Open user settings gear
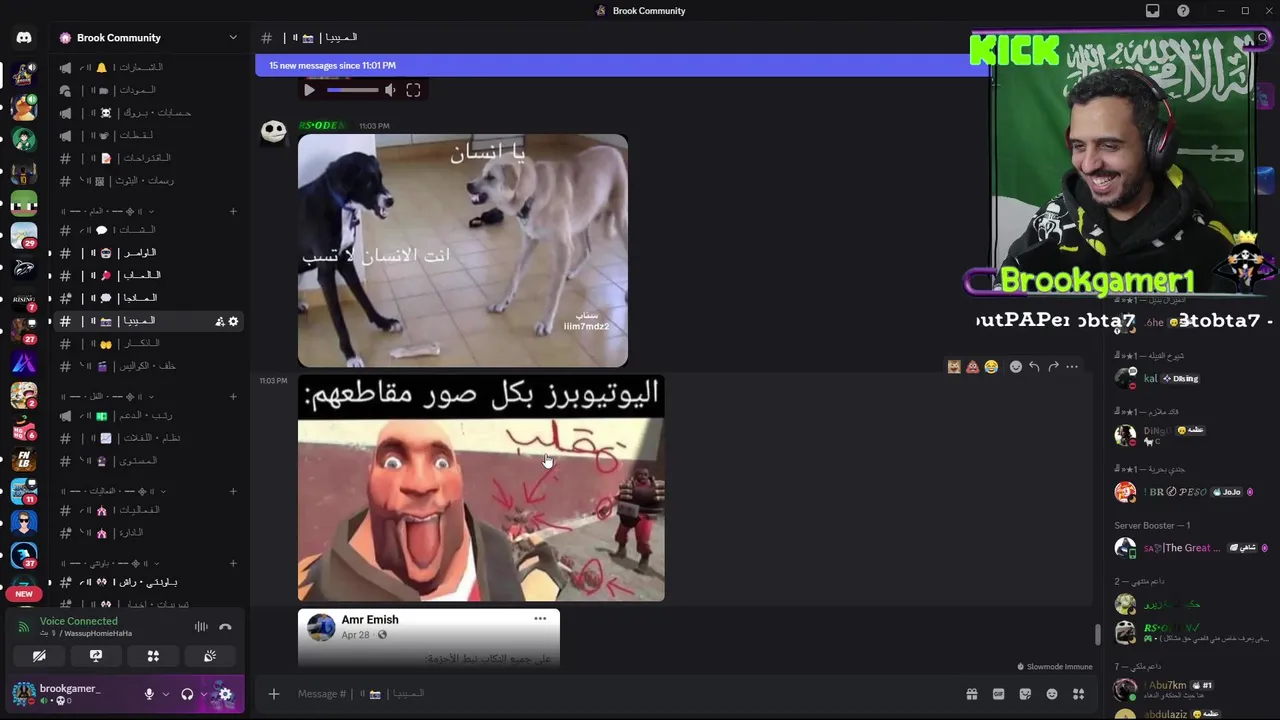Image resolution: width=1280 pixels, height=720 pixels. pos(225,694)
